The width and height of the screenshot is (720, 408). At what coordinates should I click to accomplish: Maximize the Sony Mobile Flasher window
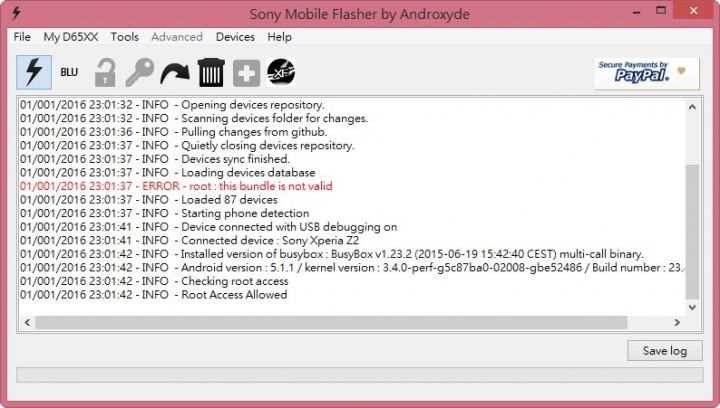661,11
